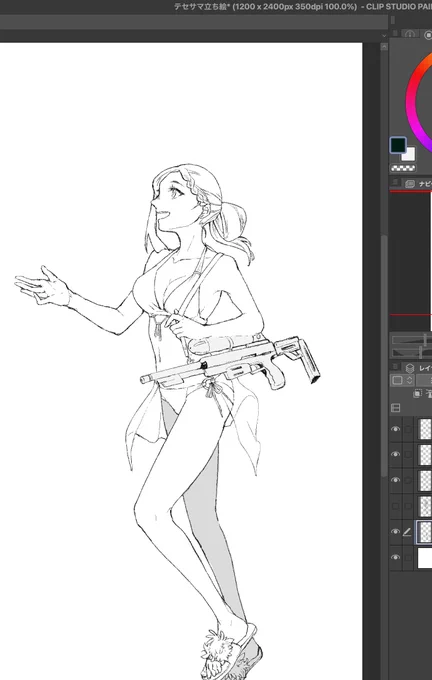Screen dimensions: 432x680
Task: Open the layer blending mode field
Action: click(x=424, y=380)
